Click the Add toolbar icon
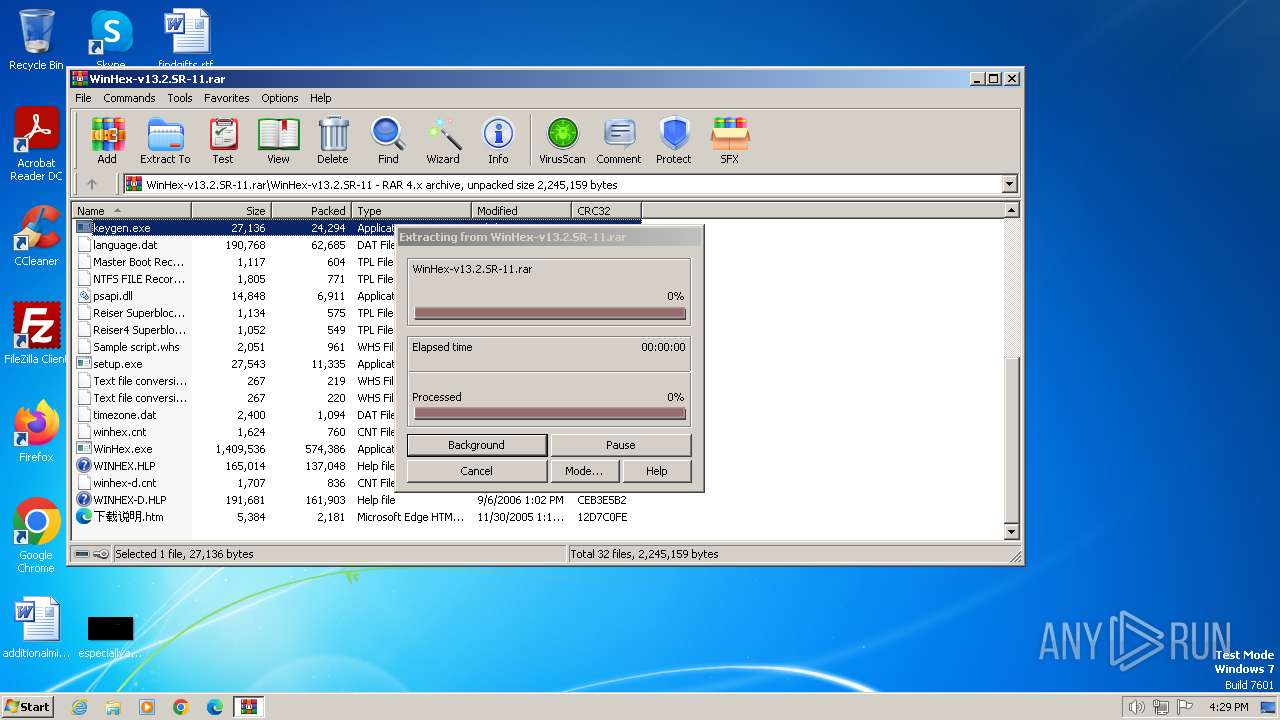The image size is (1280, 720). click(107, 140)
